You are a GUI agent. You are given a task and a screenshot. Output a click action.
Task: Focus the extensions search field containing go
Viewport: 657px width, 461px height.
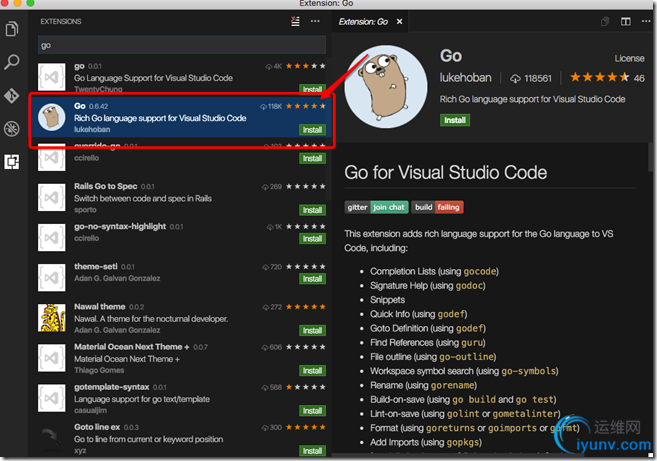coord(182,45)
